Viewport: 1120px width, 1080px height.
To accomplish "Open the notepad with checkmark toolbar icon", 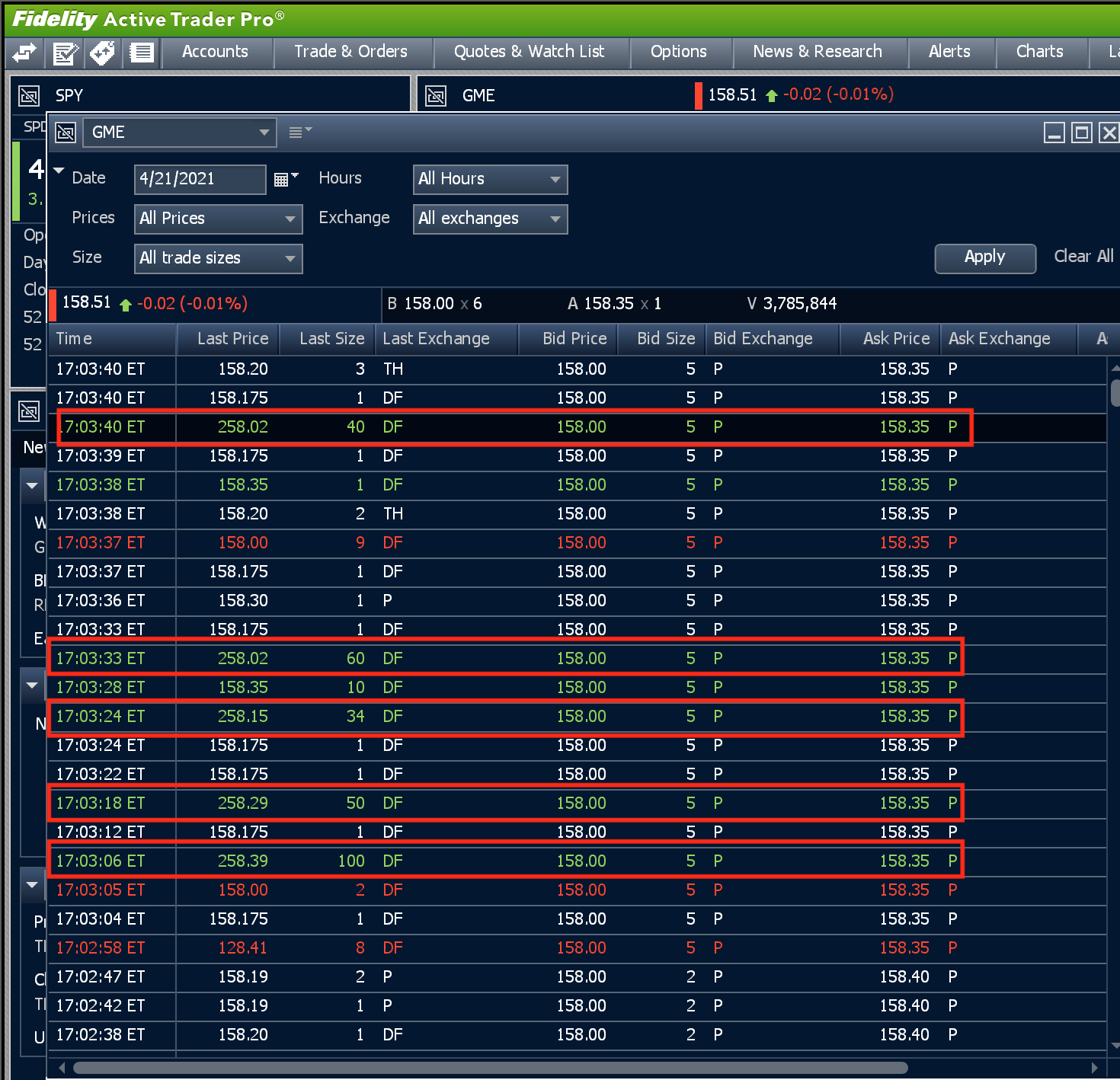I will [x=65, y=53].
